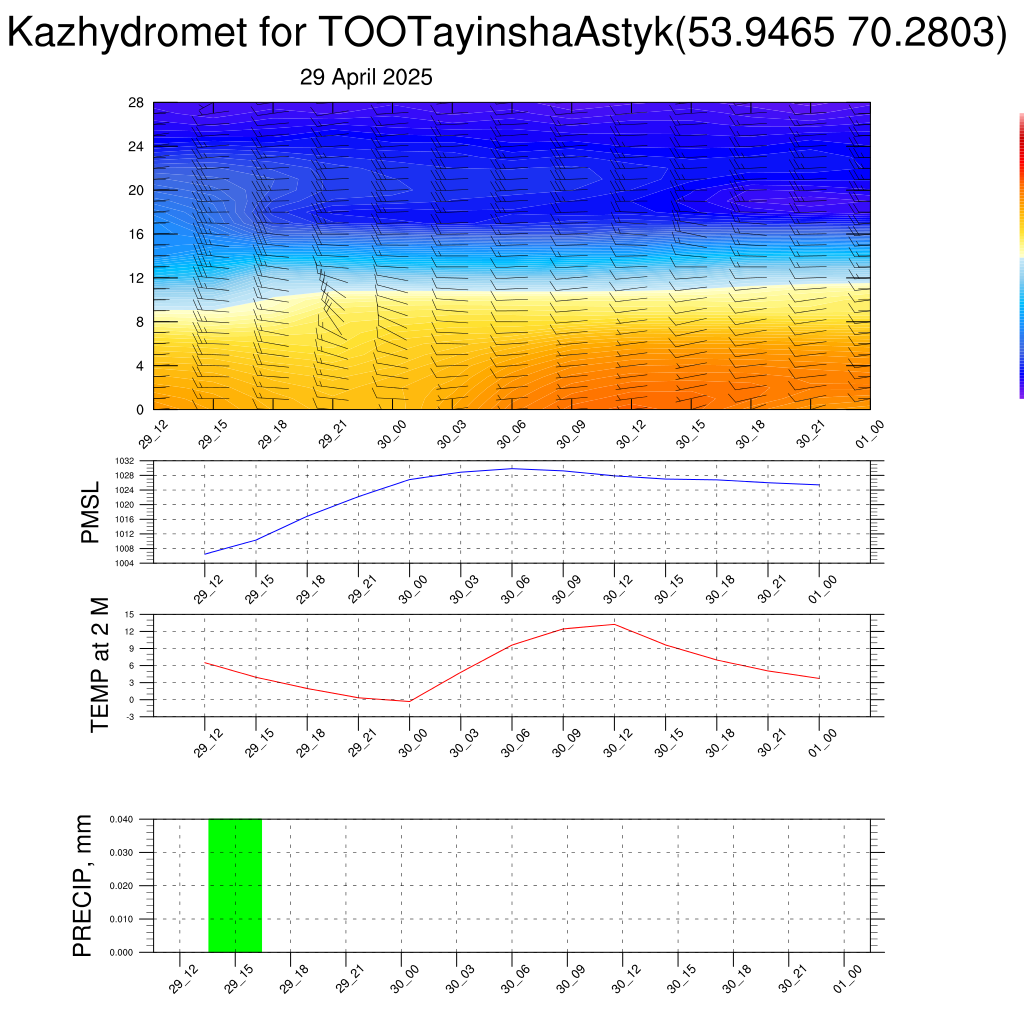Click the 0.030 tick on precipitation axis

121,853
